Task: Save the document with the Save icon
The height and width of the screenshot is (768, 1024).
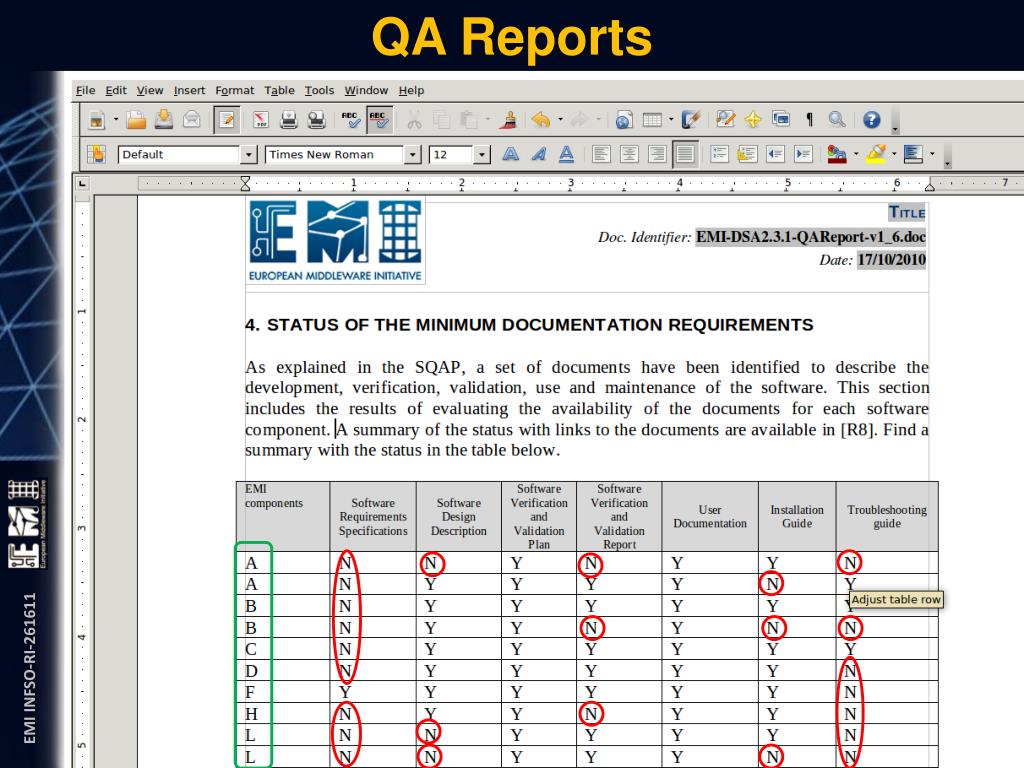Action: [x=164, y=120]
